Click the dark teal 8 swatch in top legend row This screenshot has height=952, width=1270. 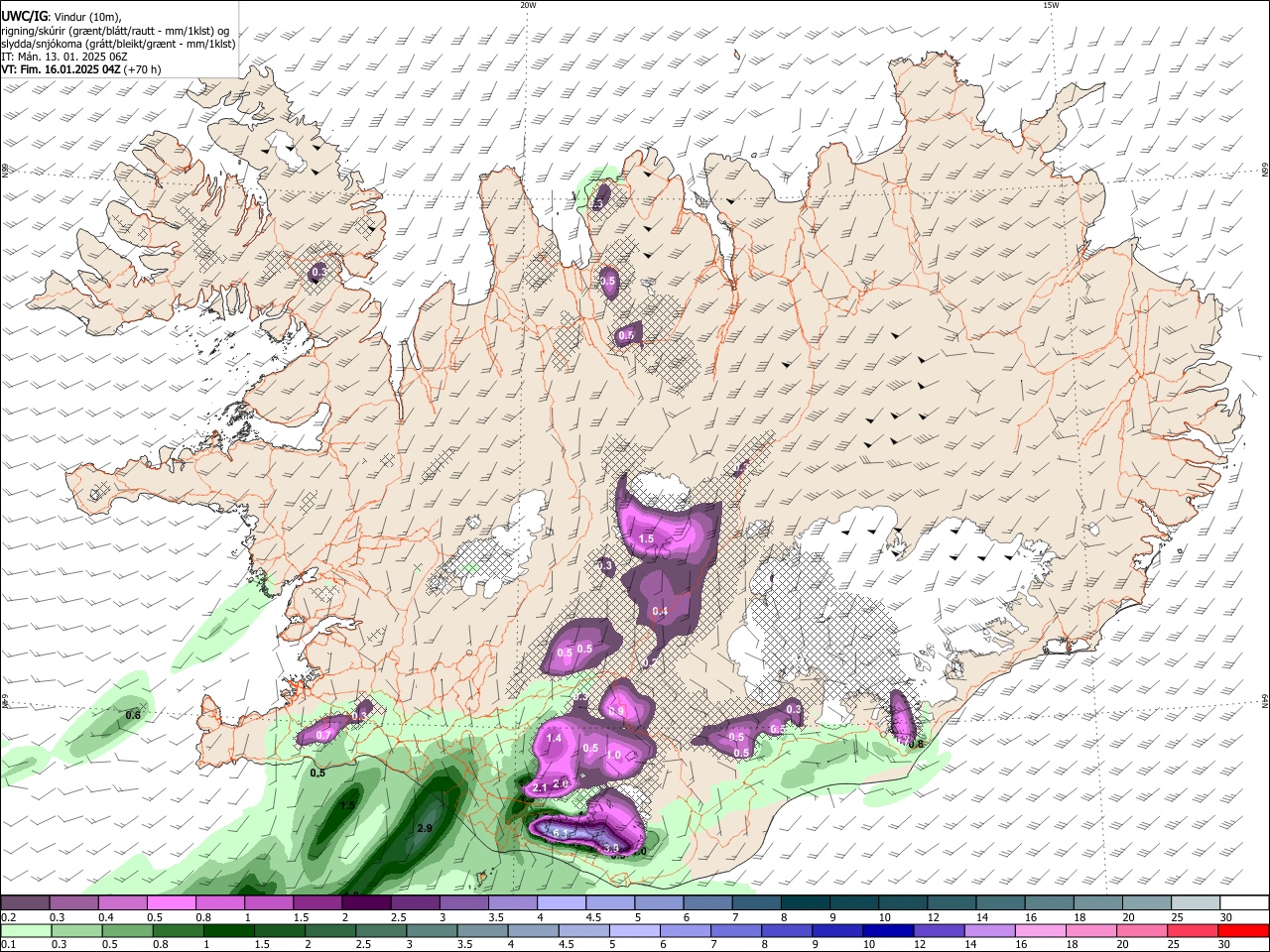point(807,903)
